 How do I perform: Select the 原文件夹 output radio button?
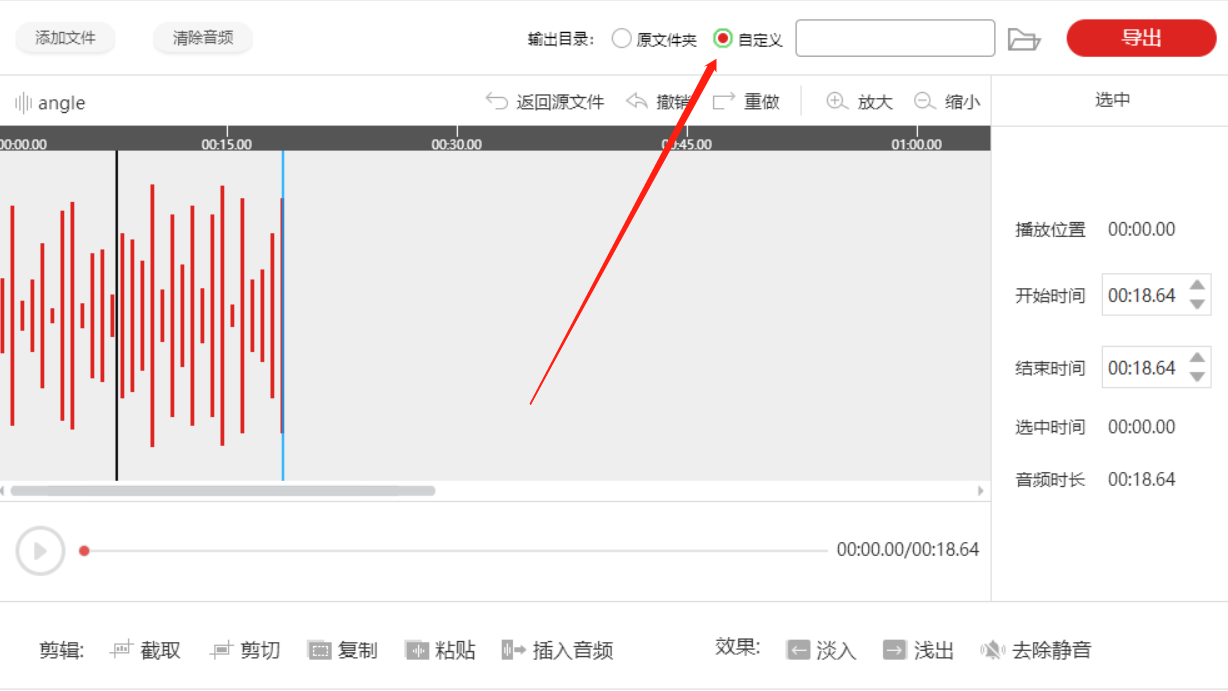[622, 39]
